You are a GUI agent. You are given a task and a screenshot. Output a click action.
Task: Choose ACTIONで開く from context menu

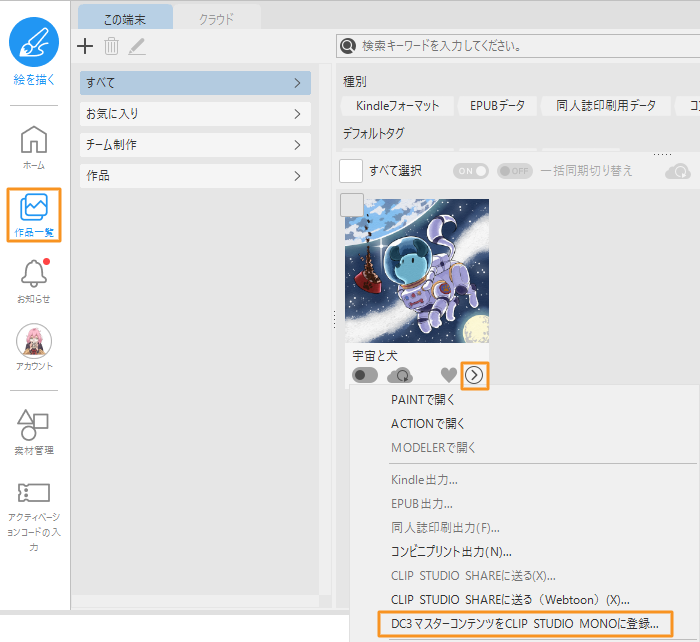428,423
